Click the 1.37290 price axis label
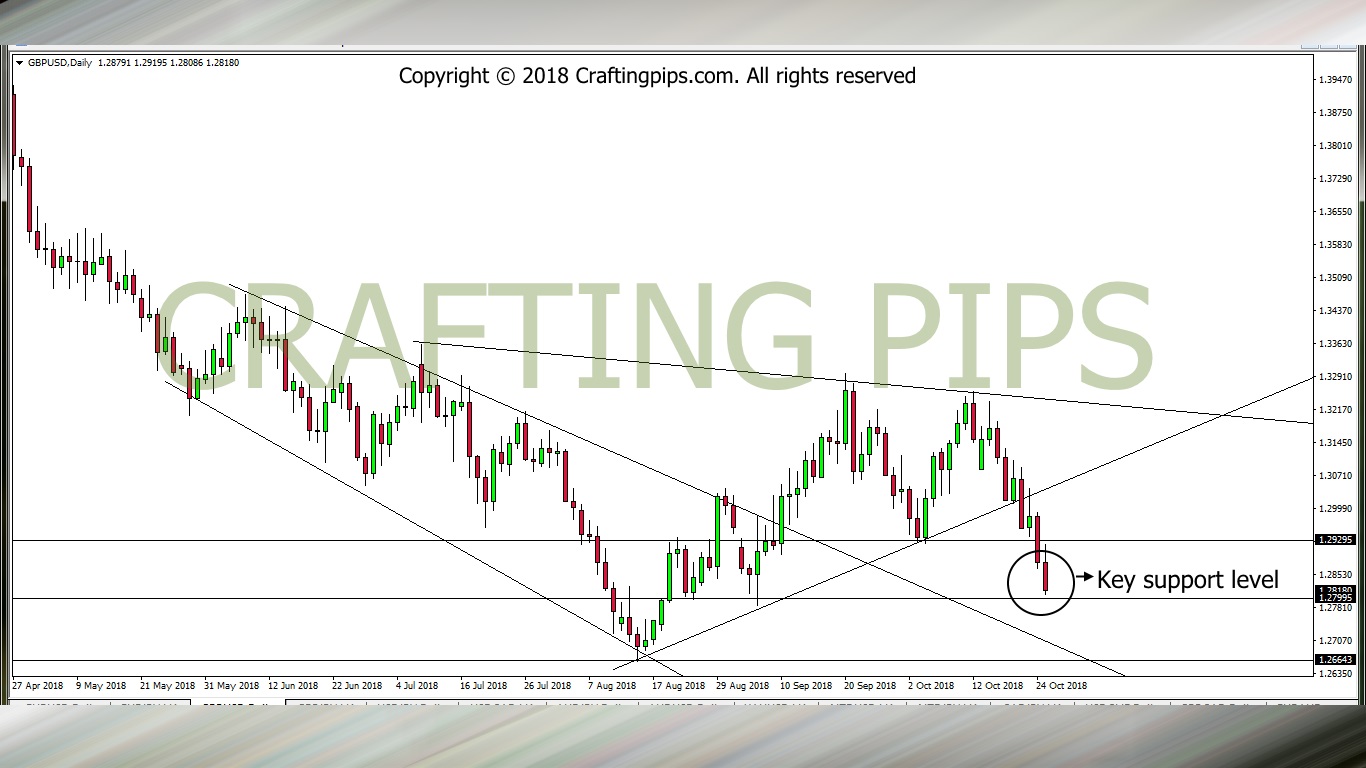Screen dimensions: 1366x768 pyautogui.click(x=1337, y=179)
